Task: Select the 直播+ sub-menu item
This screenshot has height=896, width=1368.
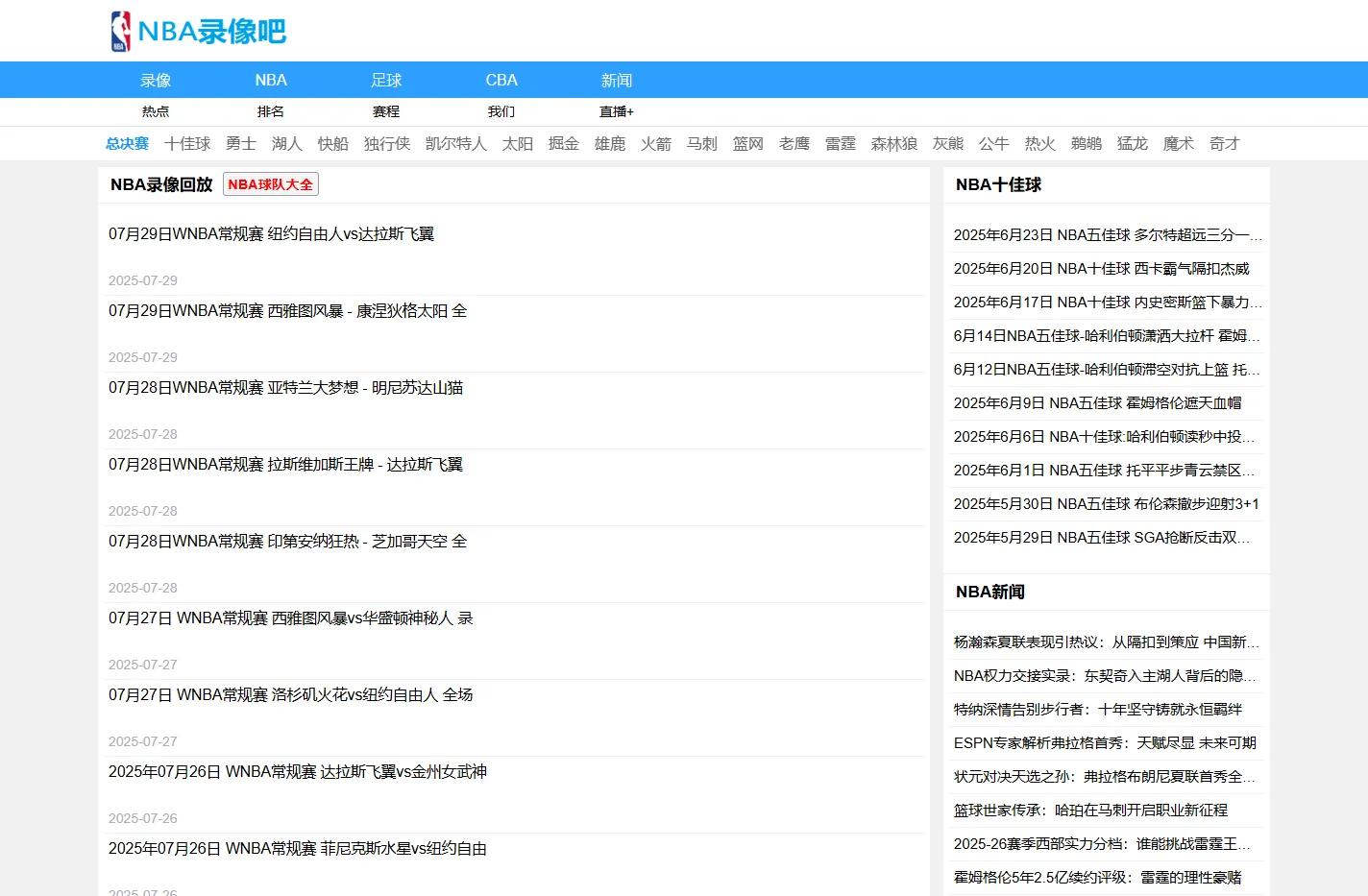Action: [x=617, y=111]
